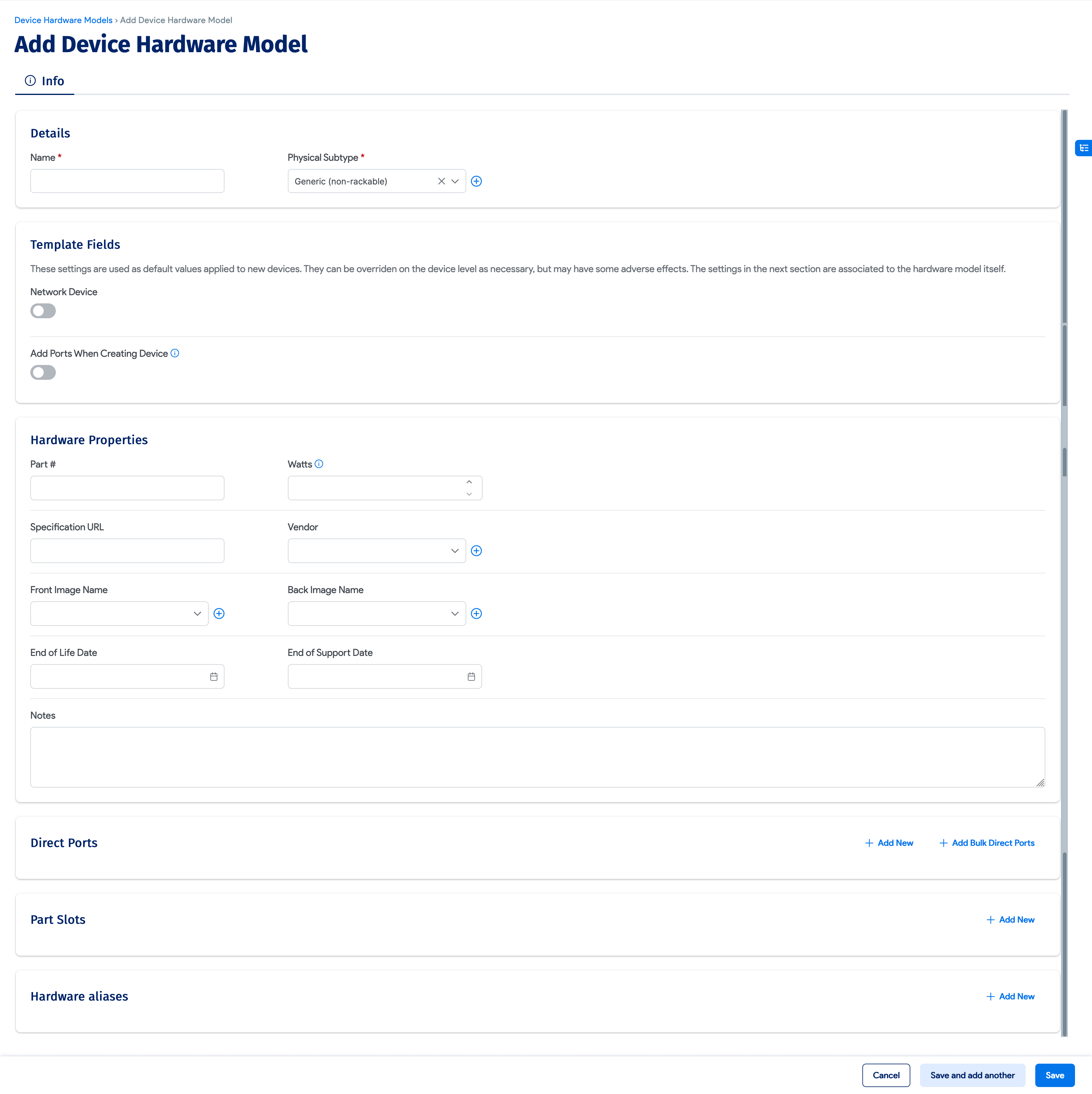The image size is (1092, 1094).
Task: Click info icon beside Watts label
Action: (x=319, y=464)
